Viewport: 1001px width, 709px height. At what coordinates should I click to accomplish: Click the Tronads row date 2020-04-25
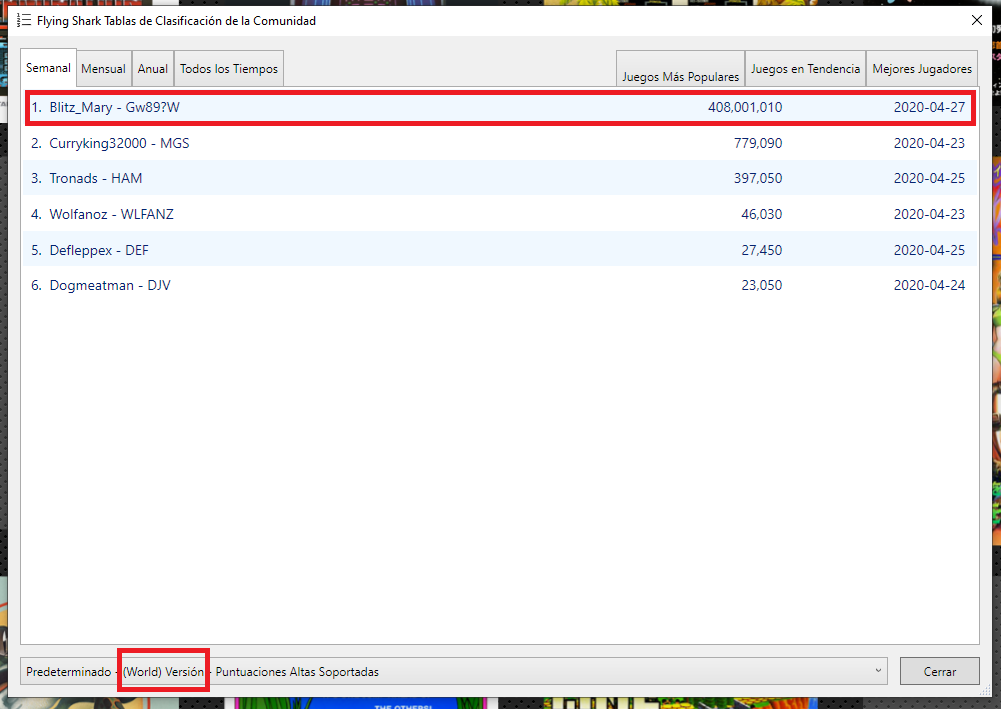click(x=930, y=178)
